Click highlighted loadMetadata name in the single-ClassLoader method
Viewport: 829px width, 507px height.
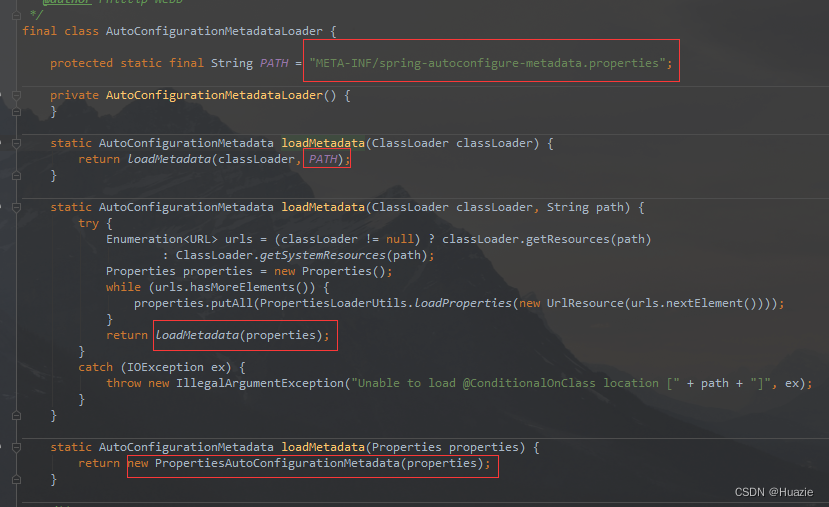(x=323, y=143)
